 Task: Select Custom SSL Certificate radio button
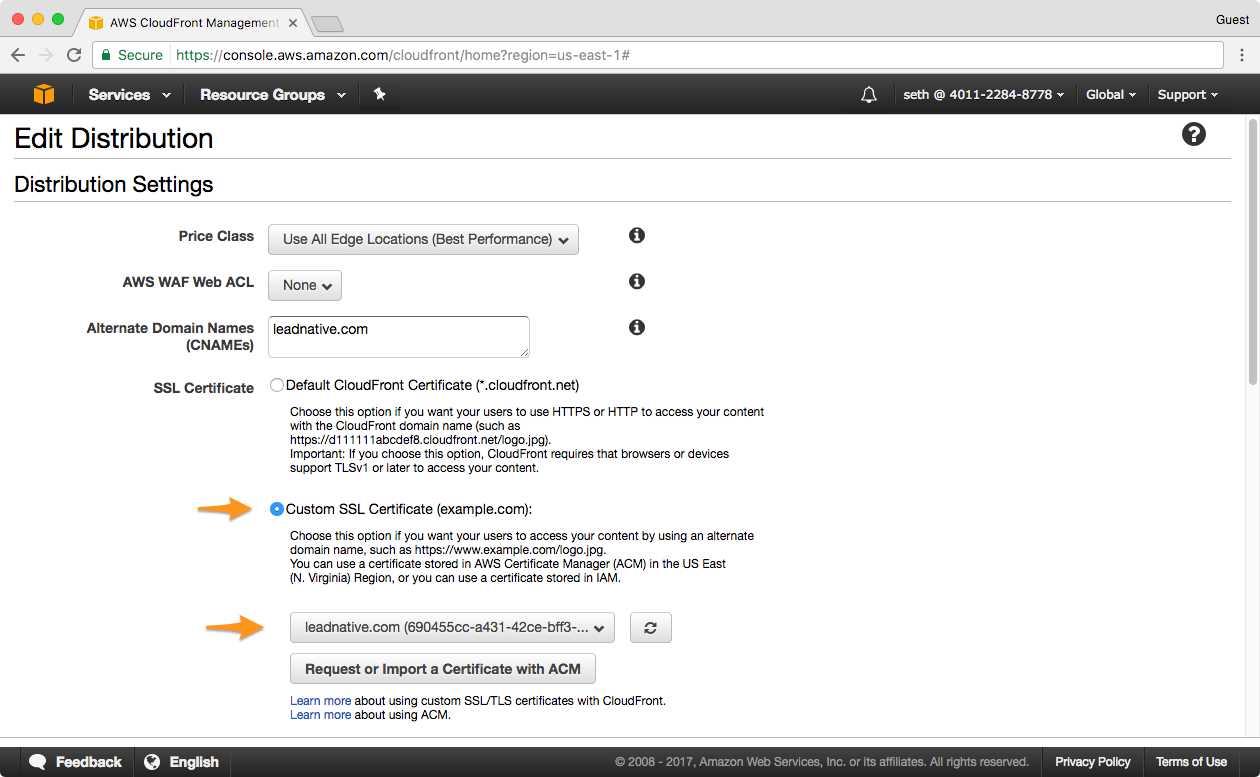[x=277, y=509]
